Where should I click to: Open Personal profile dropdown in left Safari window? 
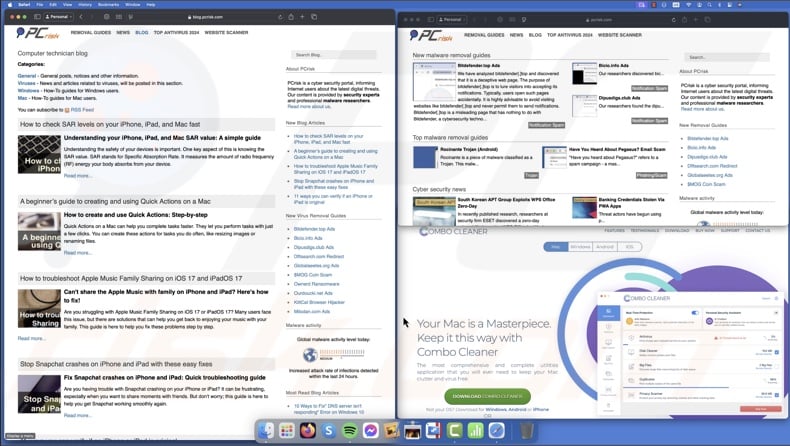coord(59,17)
